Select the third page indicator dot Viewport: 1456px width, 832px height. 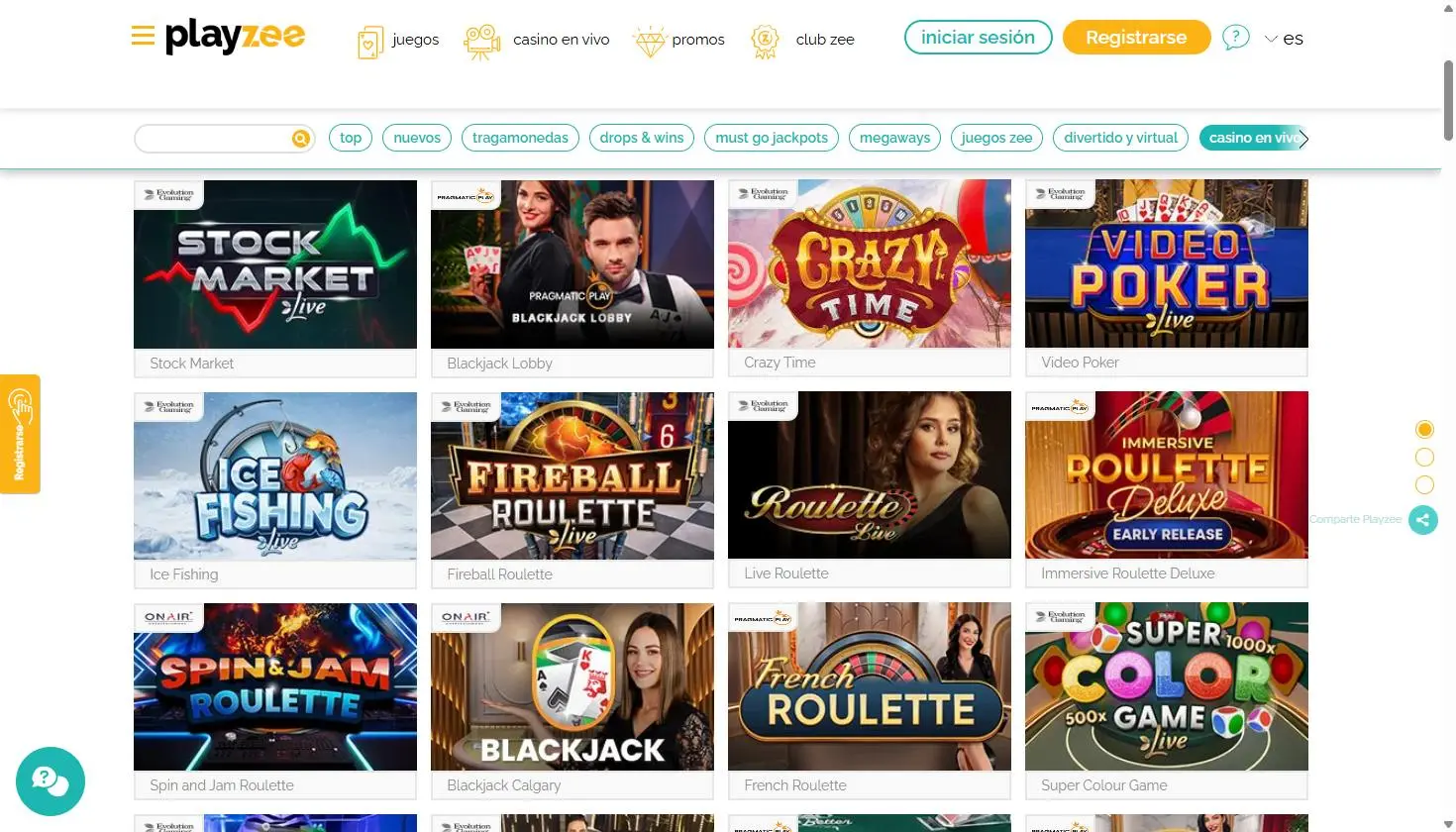point(1424,484)
